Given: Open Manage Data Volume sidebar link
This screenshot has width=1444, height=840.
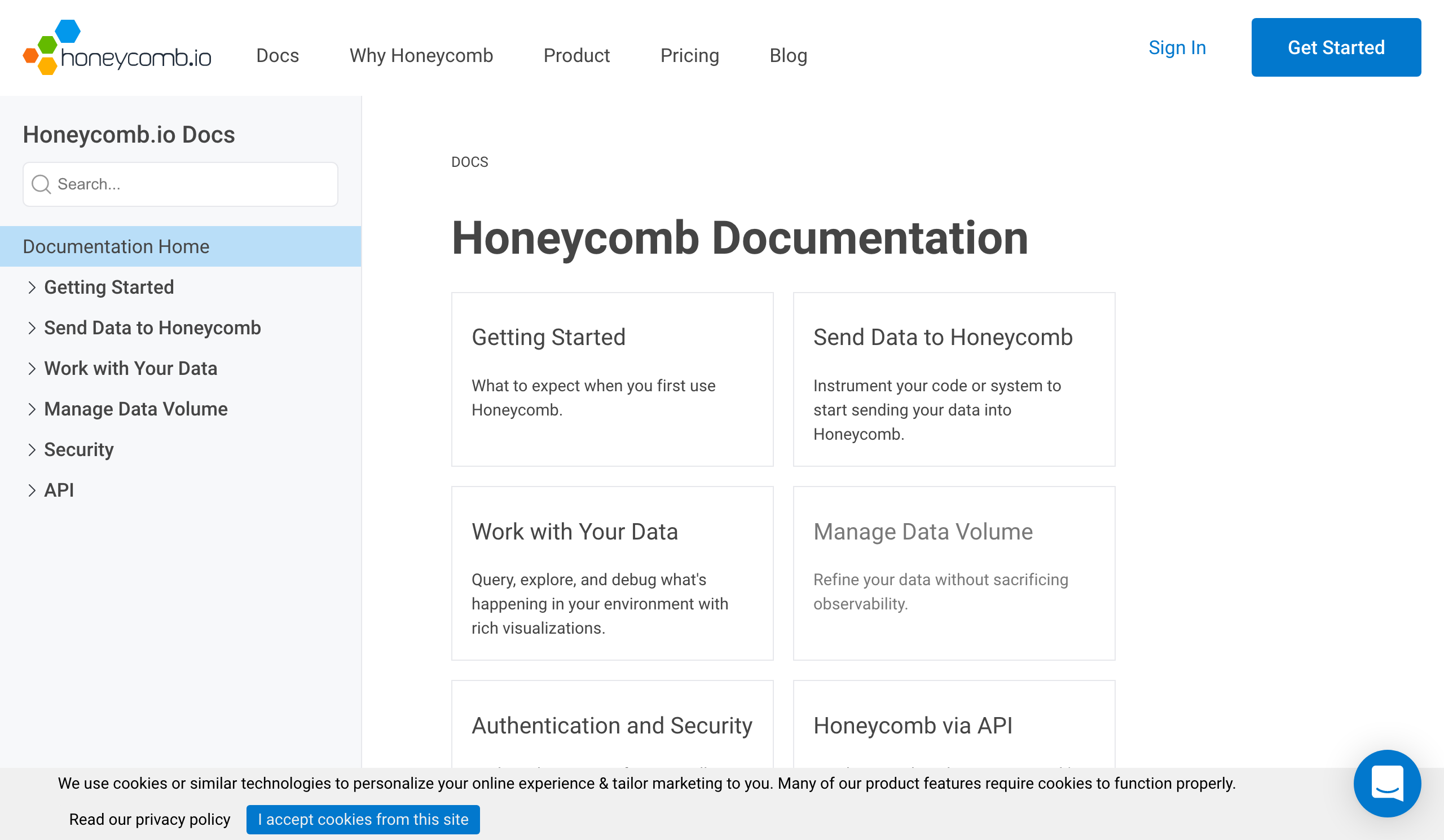Looking at the screenshot, I should [x=136, y=409].
